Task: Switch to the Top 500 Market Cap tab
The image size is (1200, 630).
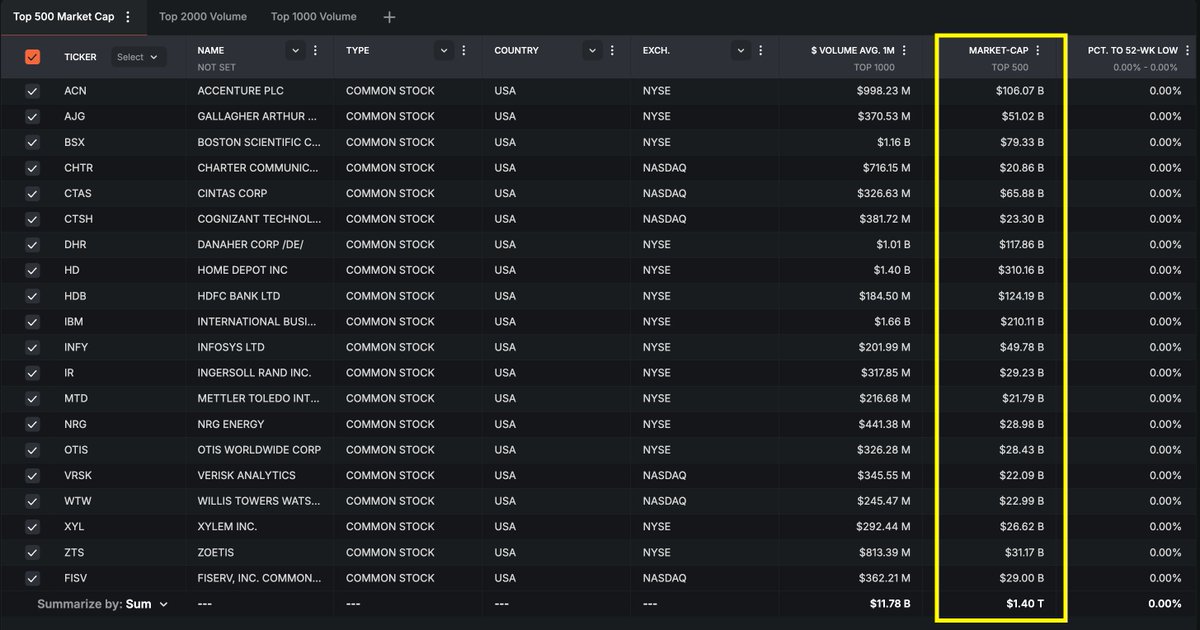Action: [63, 17]
